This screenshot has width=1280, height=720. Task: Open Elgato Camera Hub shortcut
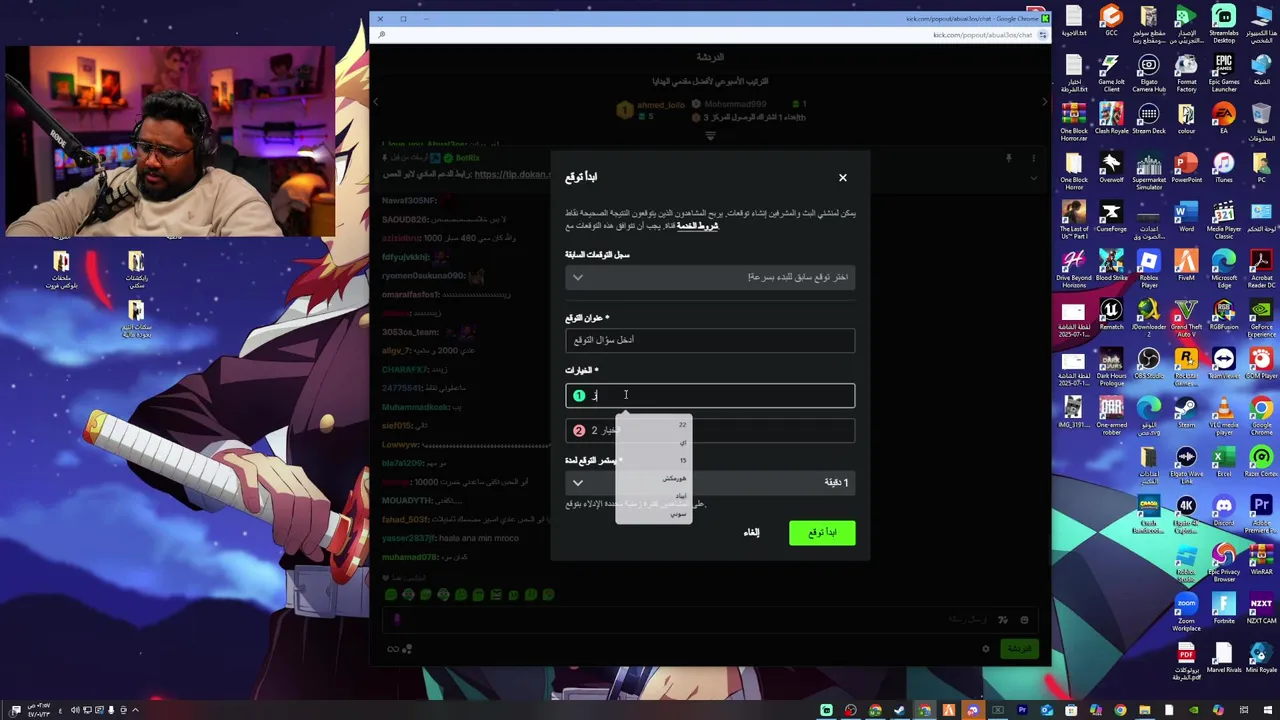coord(1149,73)
